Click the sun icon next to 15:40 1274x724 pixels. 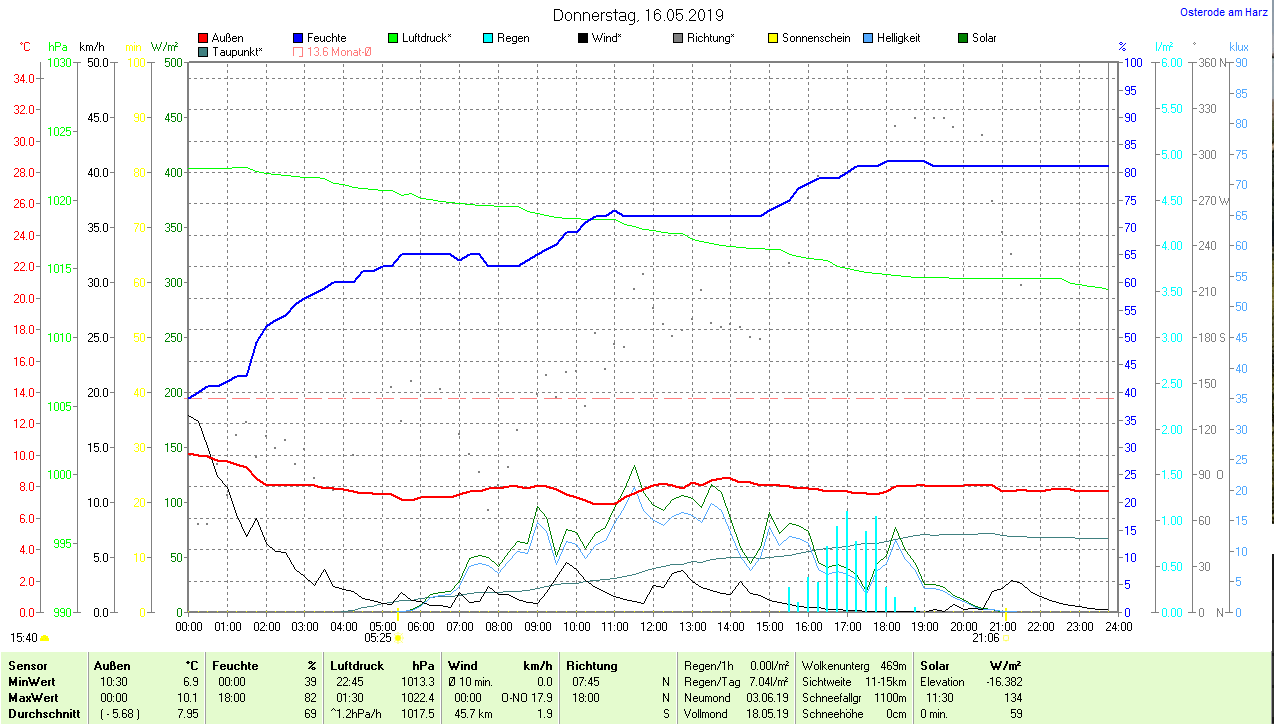pos(44,637)
